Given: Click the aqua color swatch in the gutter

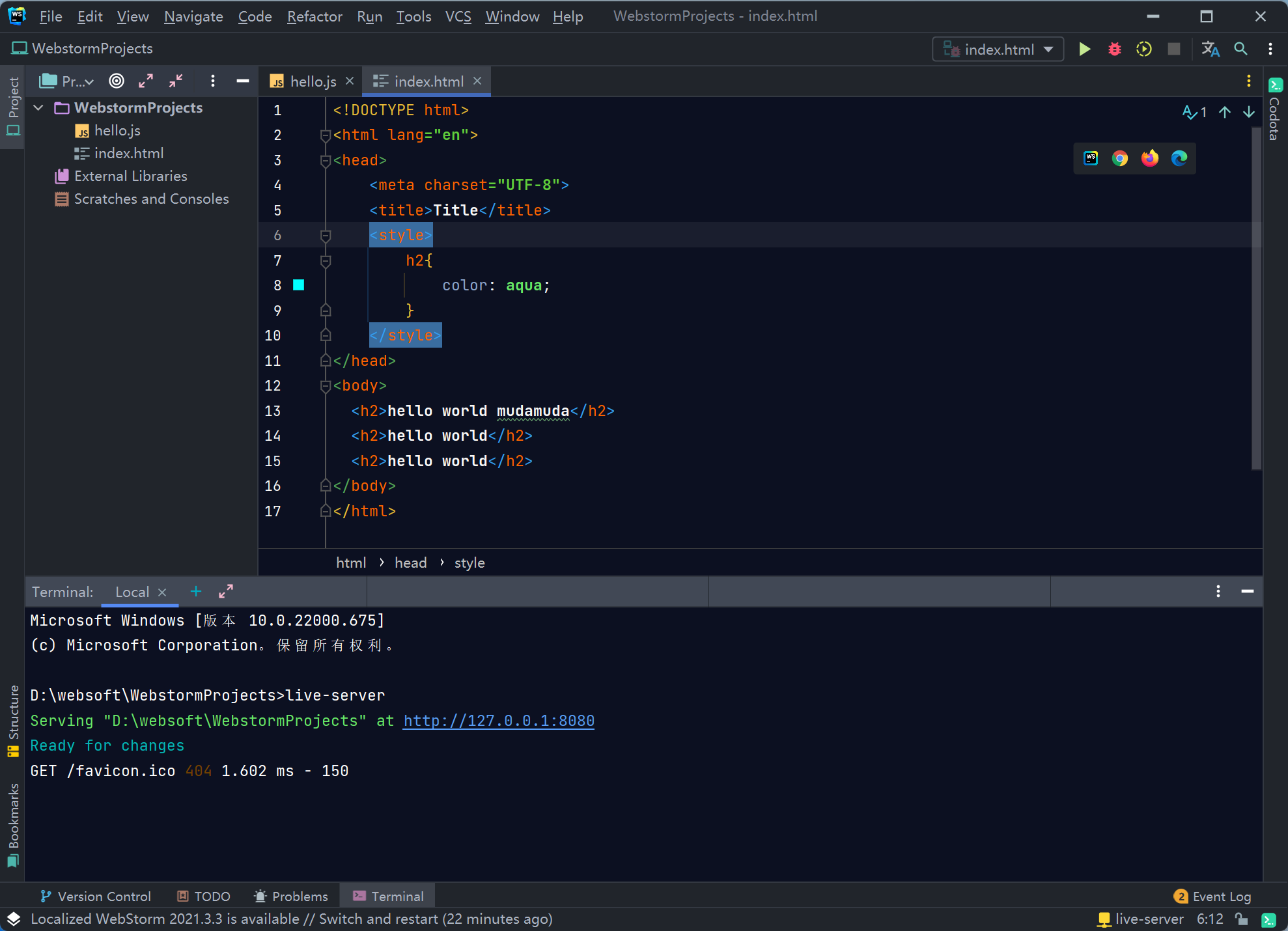Looking at the screenshot, I should pos(299,285).
